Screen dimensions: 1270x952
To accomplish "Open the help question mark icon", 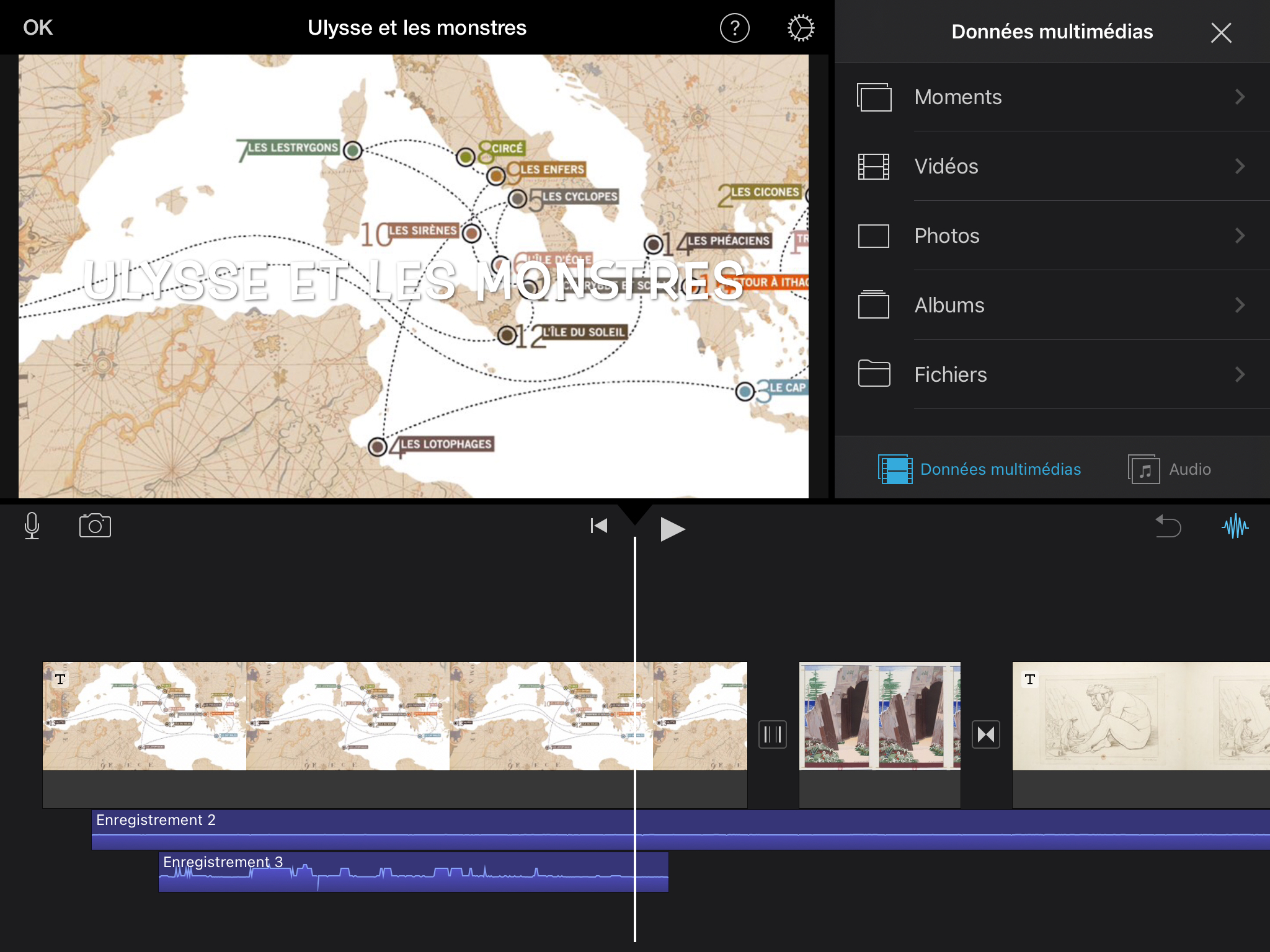I will (x=735, y=28).
